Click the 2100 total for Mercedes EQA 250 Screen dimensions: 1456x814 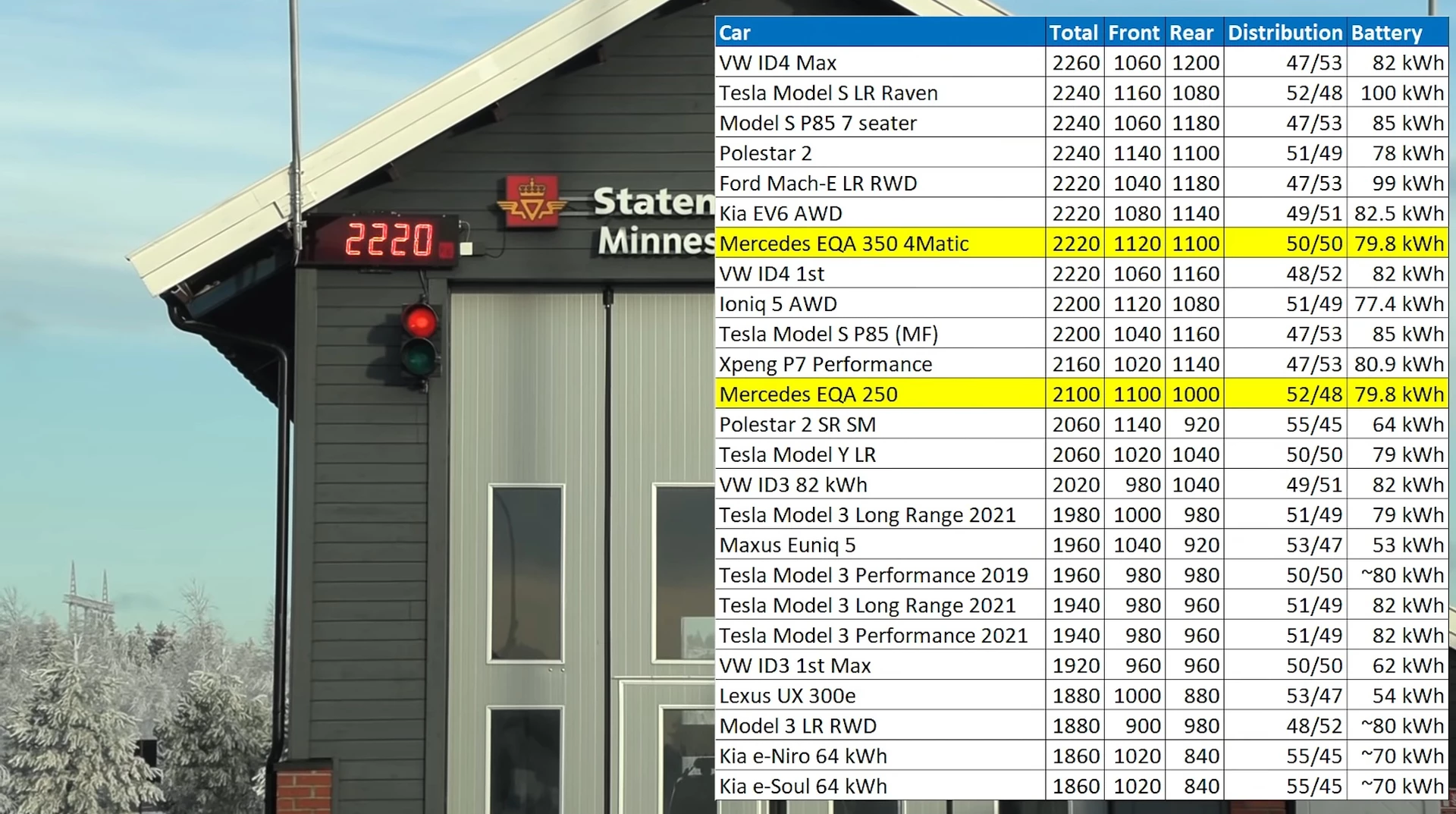[x=1075, y=394]
